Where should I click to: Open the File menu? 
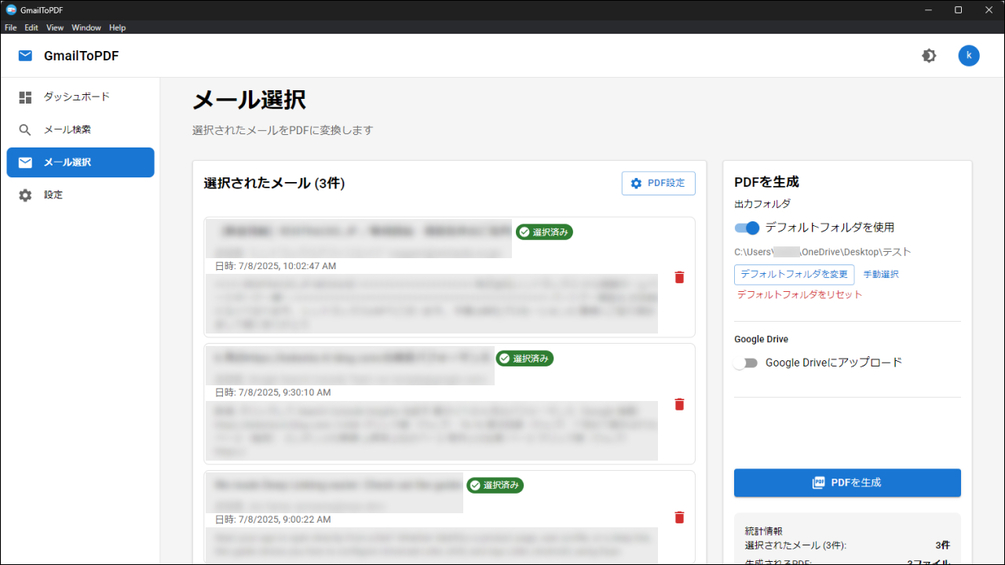tap(10, 28)
